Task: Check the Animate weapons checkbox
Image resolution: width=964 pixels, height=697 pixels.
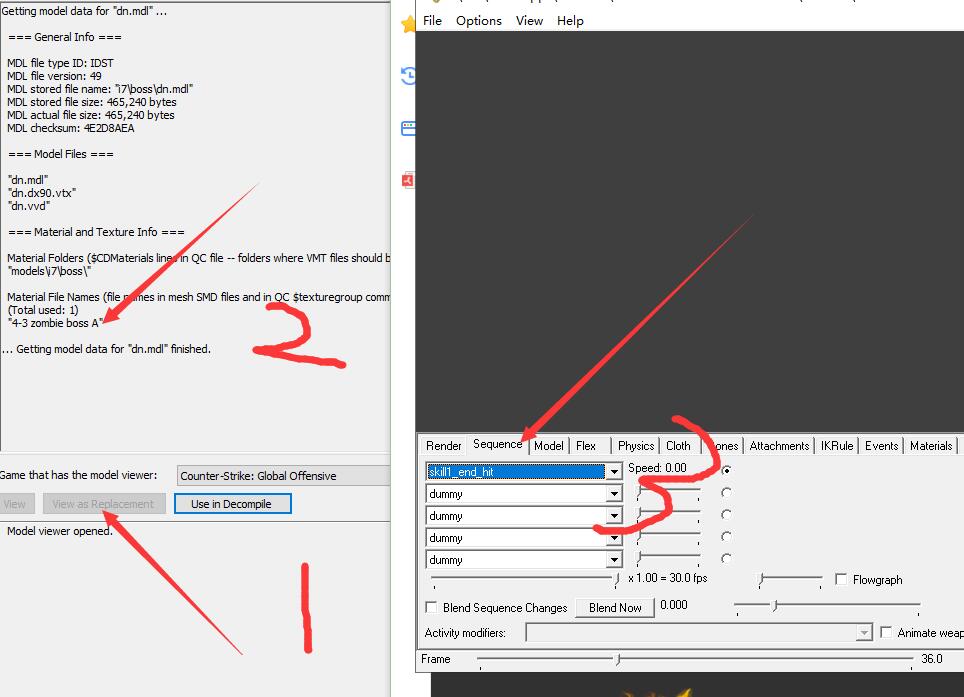Action: point(886,633)
